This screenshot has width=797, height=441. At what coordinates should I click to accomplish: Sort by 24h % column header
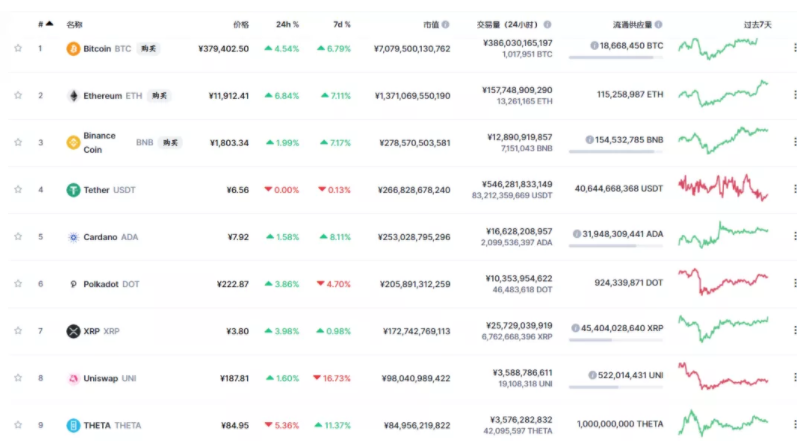click(x=287, y=24)
